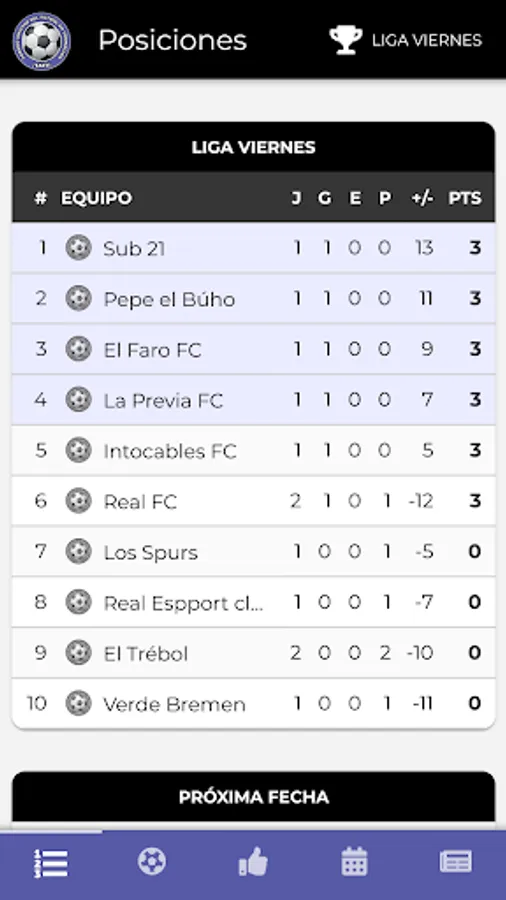Open the El Faro FC team entry
This screenshot has width=506, height=900.
pos(254,349)
